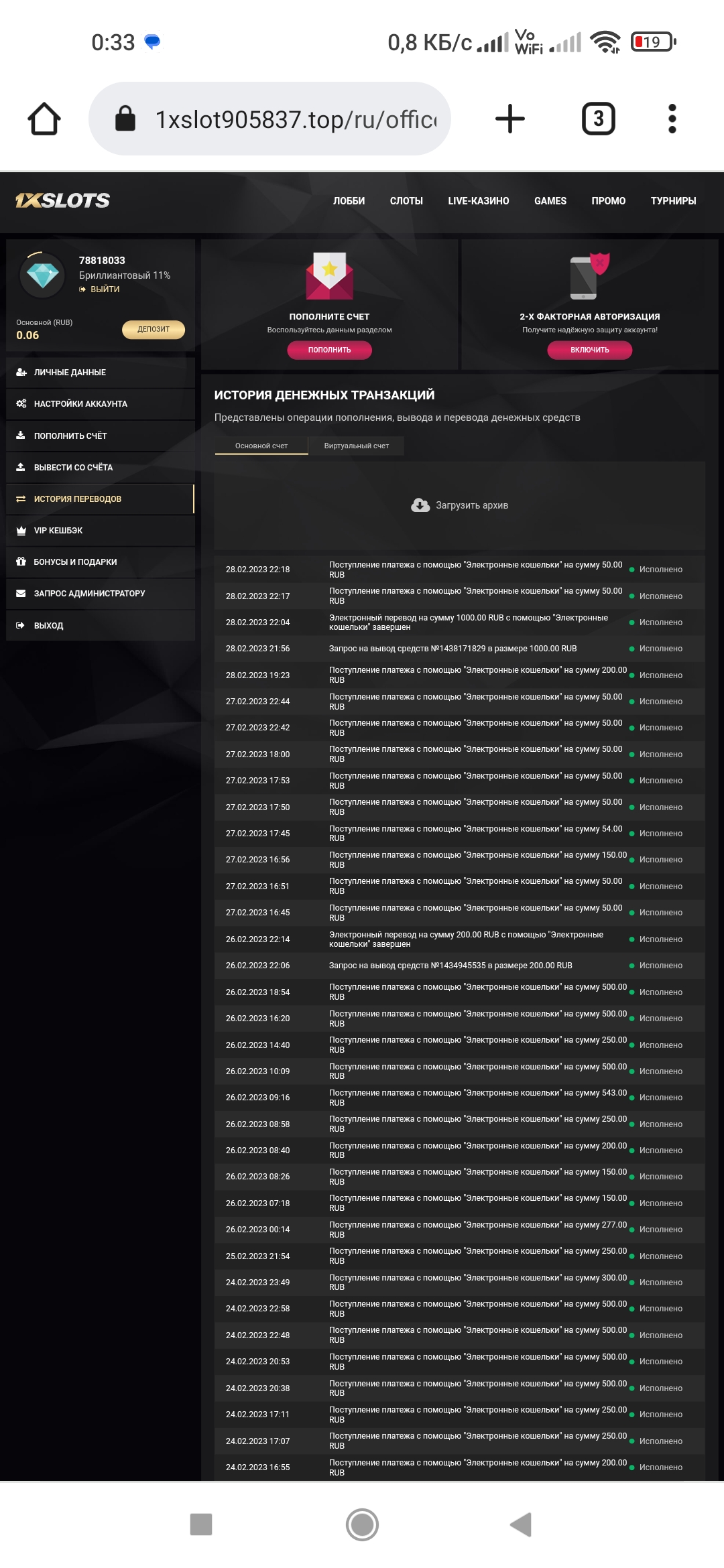The width and height of the screenshot is (724, 1568).
Task: Tap the browser address bar URL
Action: click(295, 119)
